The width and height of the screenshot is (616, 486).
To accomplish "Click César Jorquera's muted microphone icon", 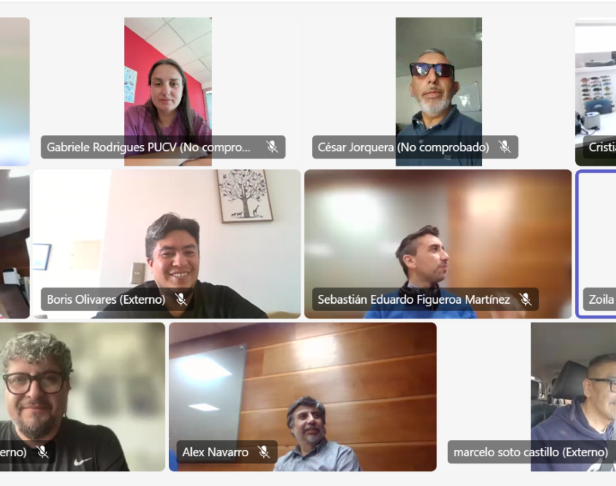I will (504, 147).
